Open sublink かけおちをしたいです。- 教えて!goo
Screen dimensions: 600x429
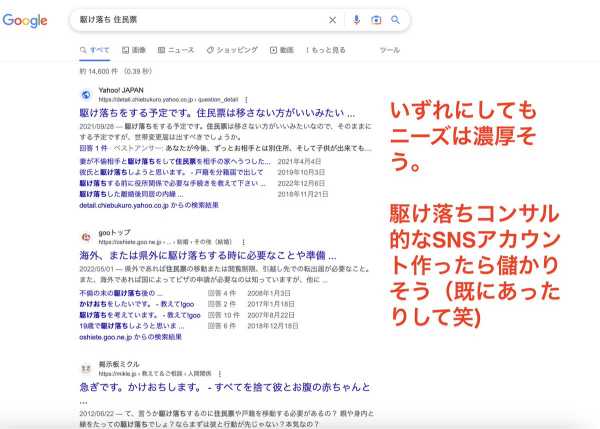[x=137, y=304]
